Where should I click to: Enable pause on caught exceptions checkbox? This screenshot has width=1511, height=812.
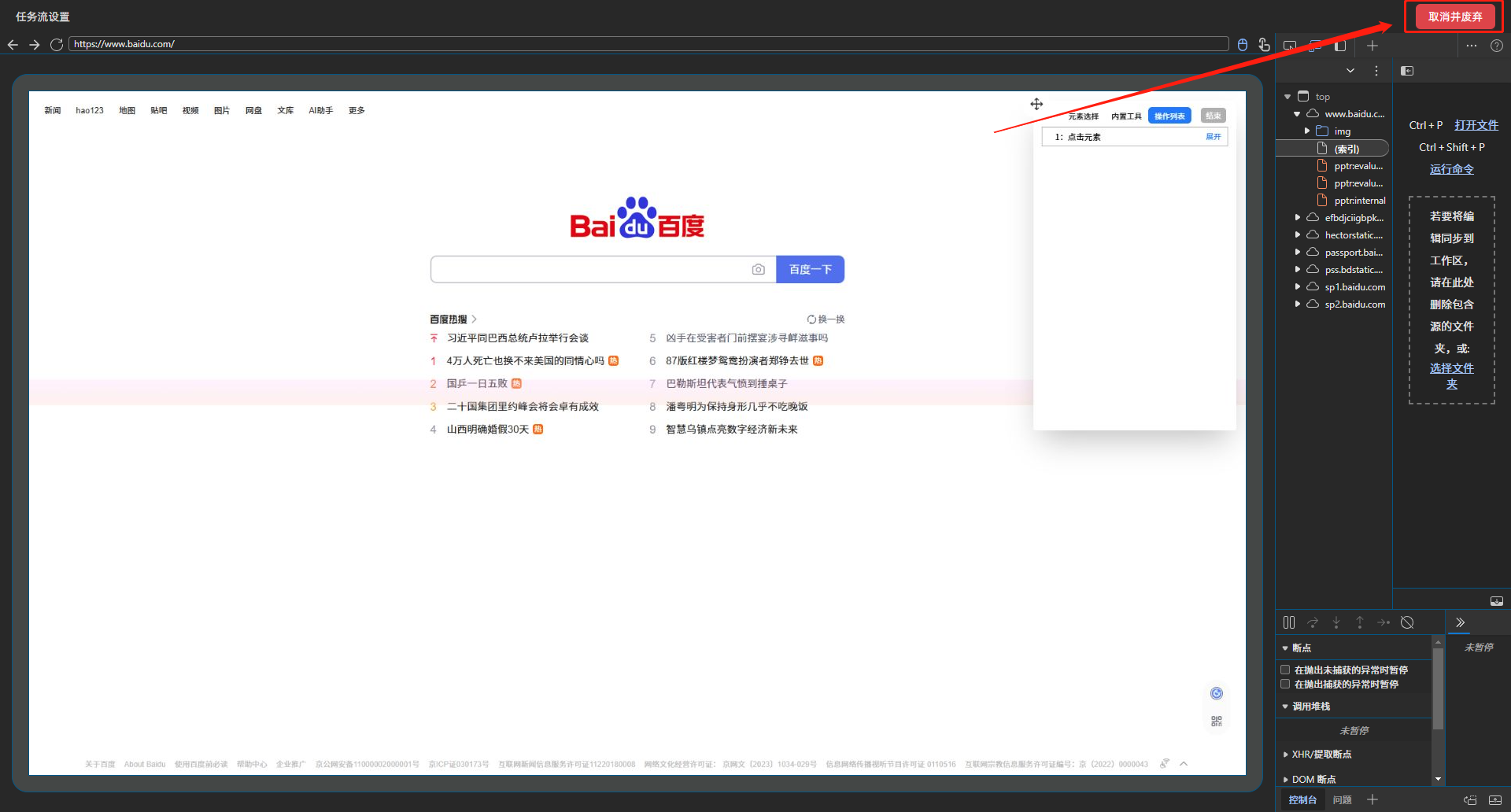[x=1285, y=684]
